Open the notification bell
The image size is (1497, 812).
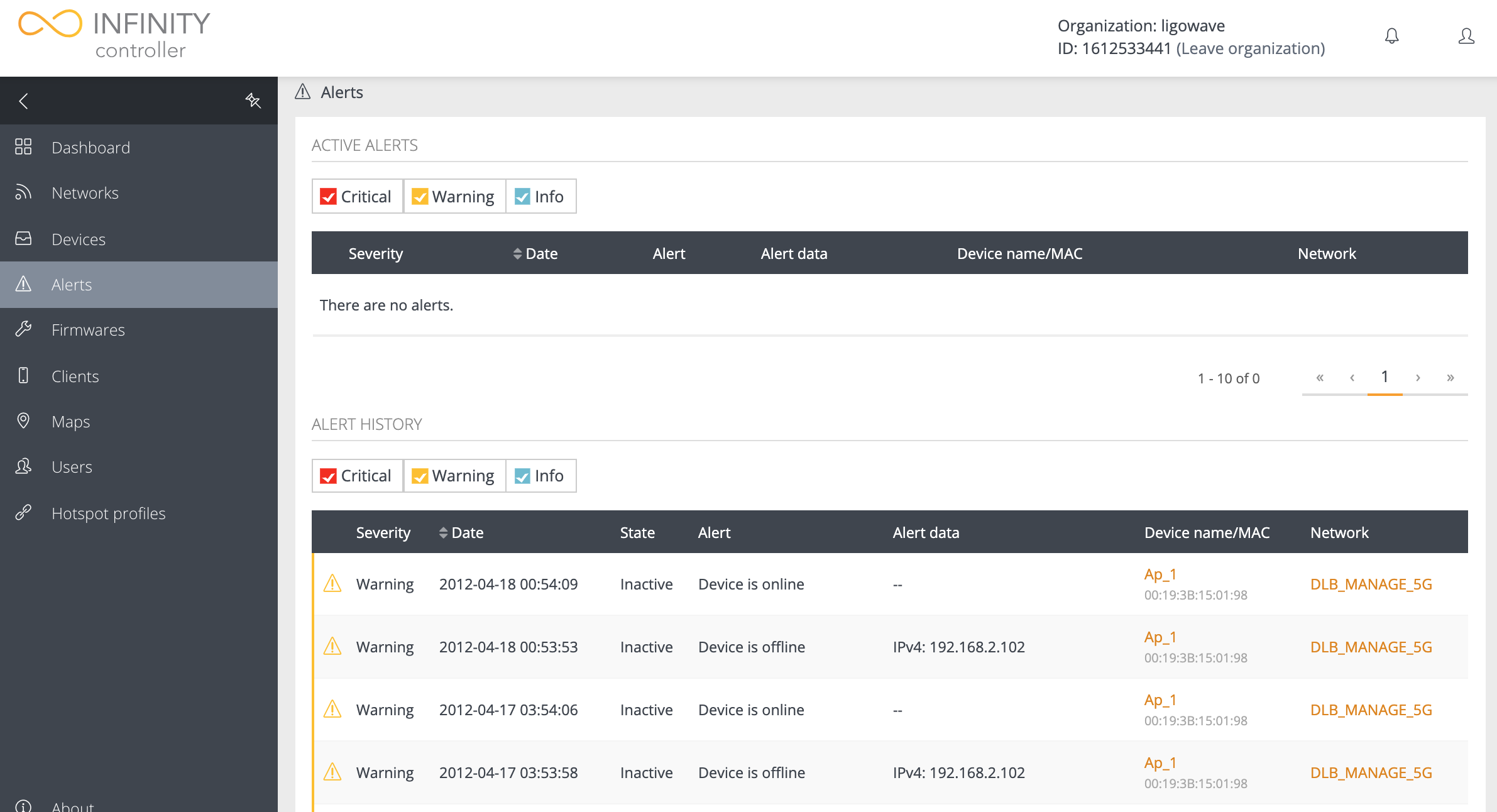1391,36
